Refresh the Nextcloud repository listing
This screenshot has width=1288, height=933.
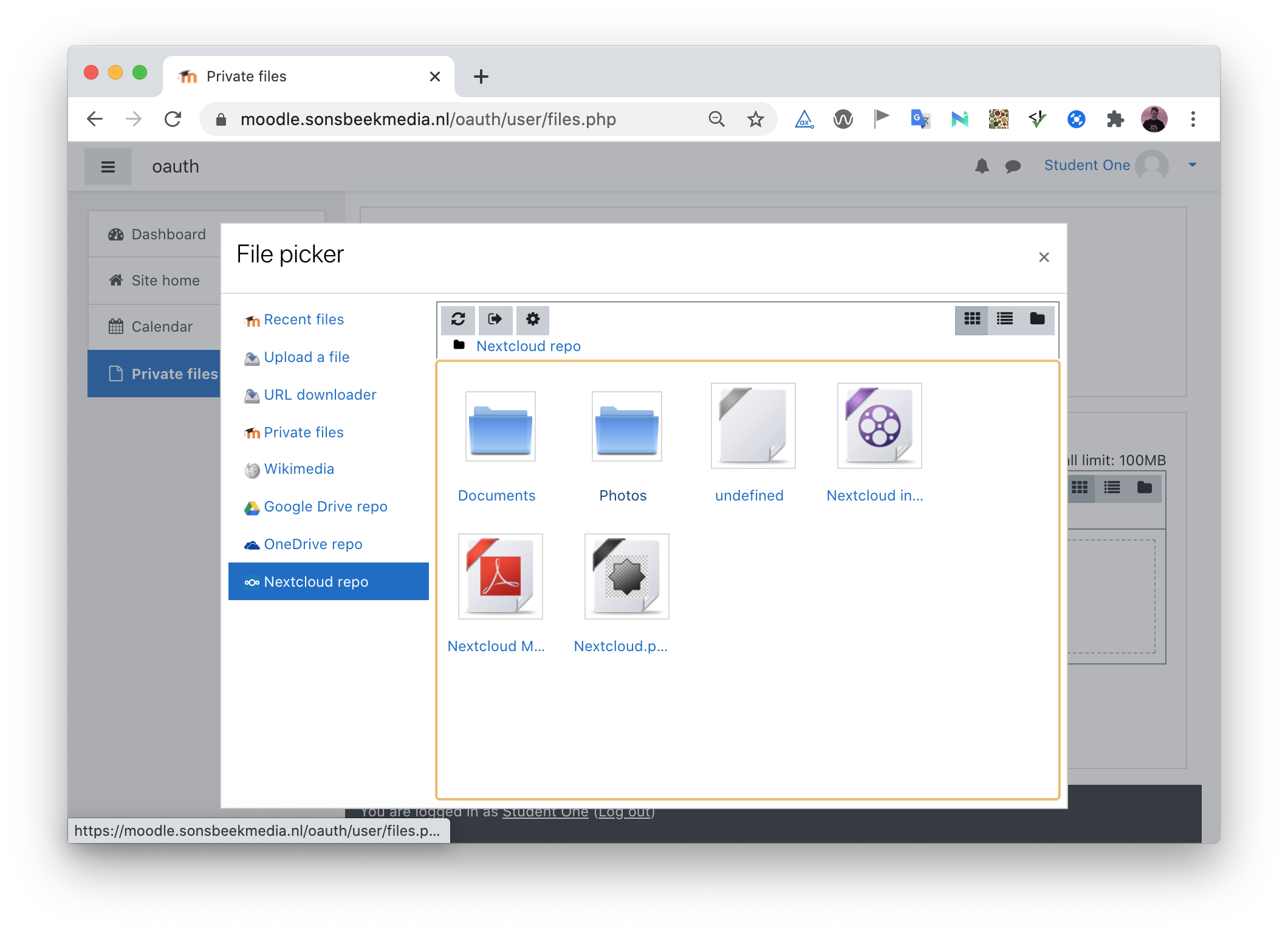(458, 320)
